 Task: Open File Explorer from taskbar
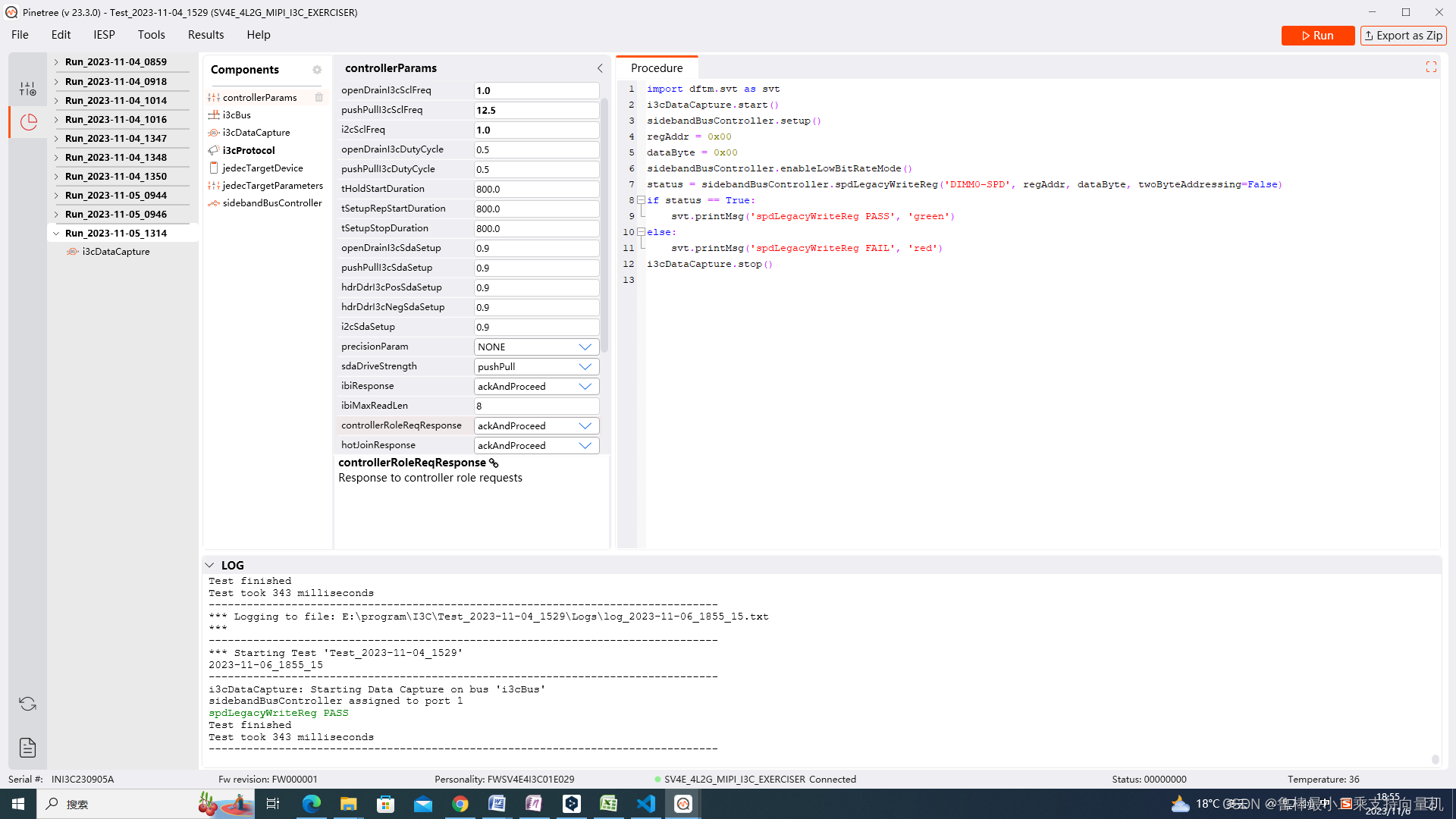pyautogui.click(x=349, y=804)
